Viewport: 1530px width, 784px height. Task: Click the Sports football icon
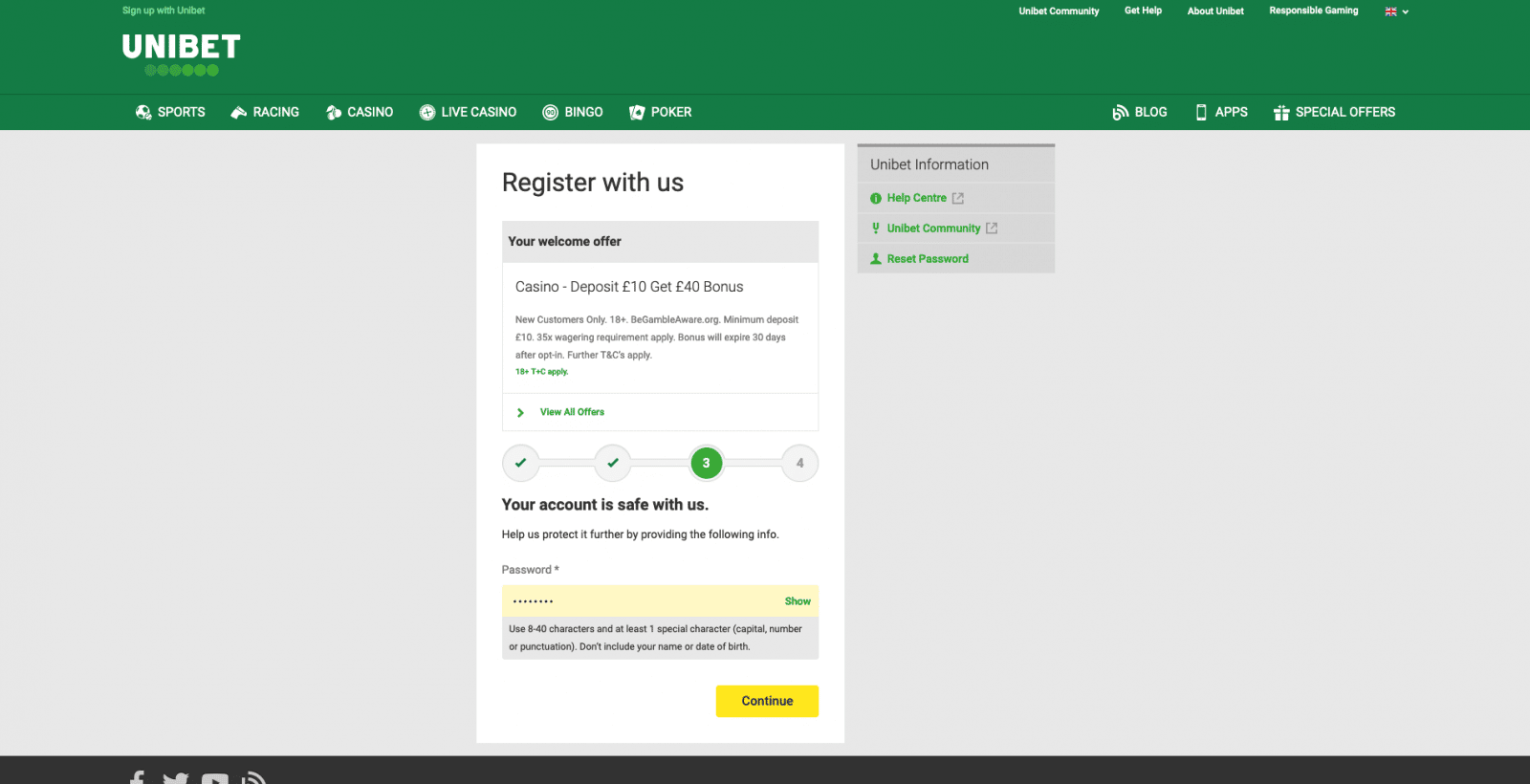pos(143,113)
